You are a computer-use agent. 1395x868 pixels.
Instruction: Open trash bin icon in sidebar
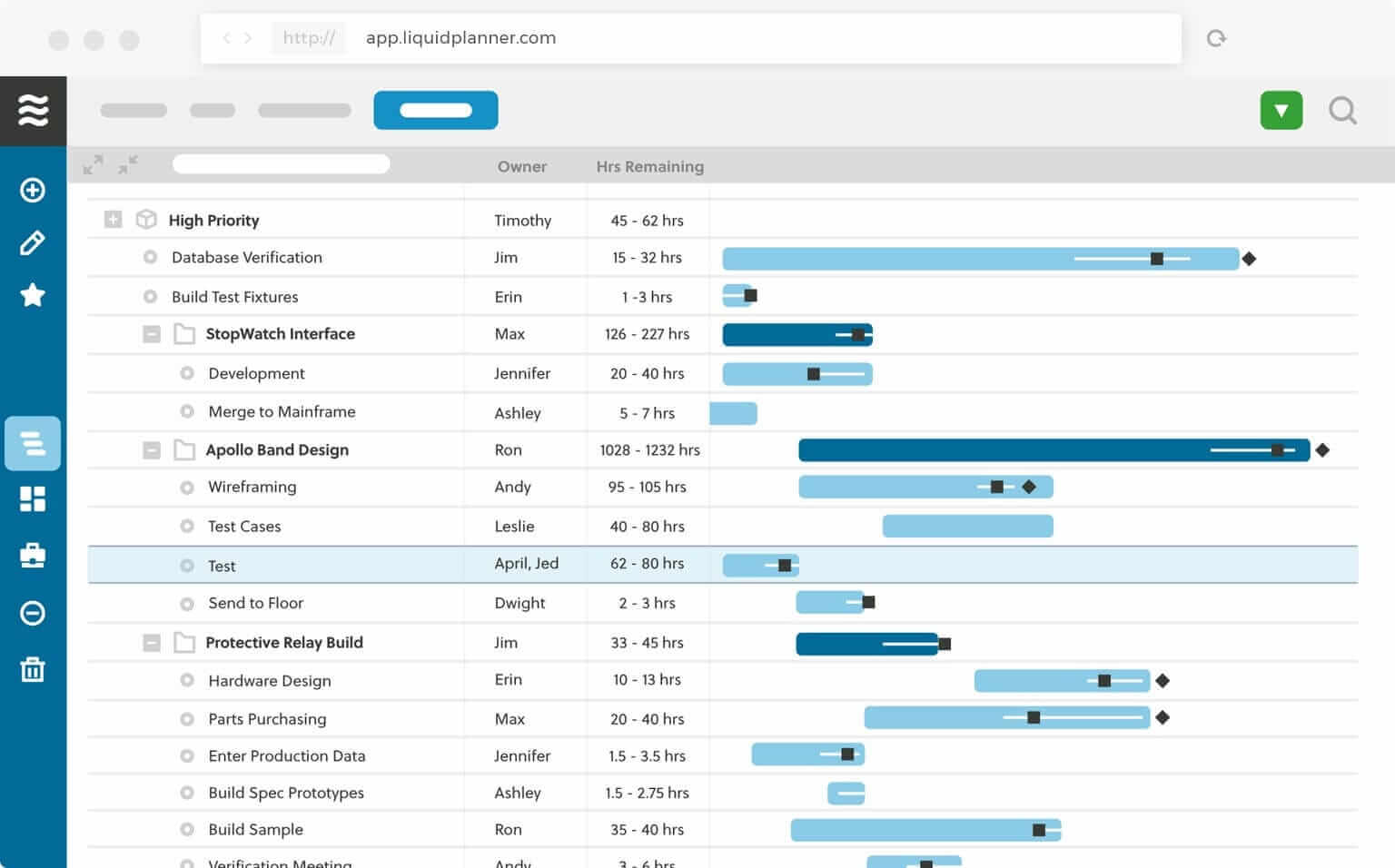(x=33, y=670)
